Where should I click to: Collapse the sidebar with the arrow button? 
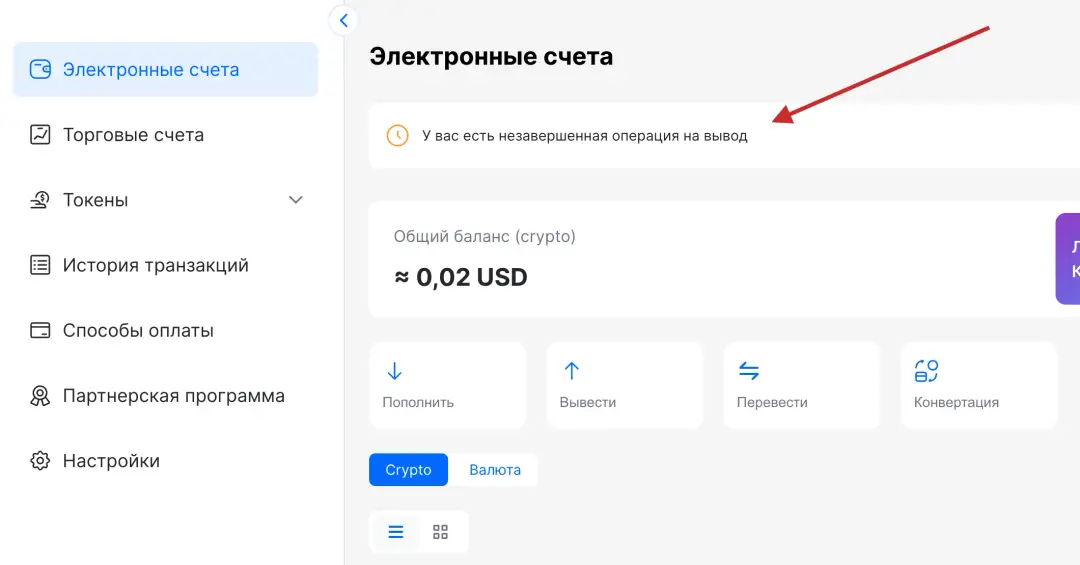pyautogui.click(x=343, y=20)
